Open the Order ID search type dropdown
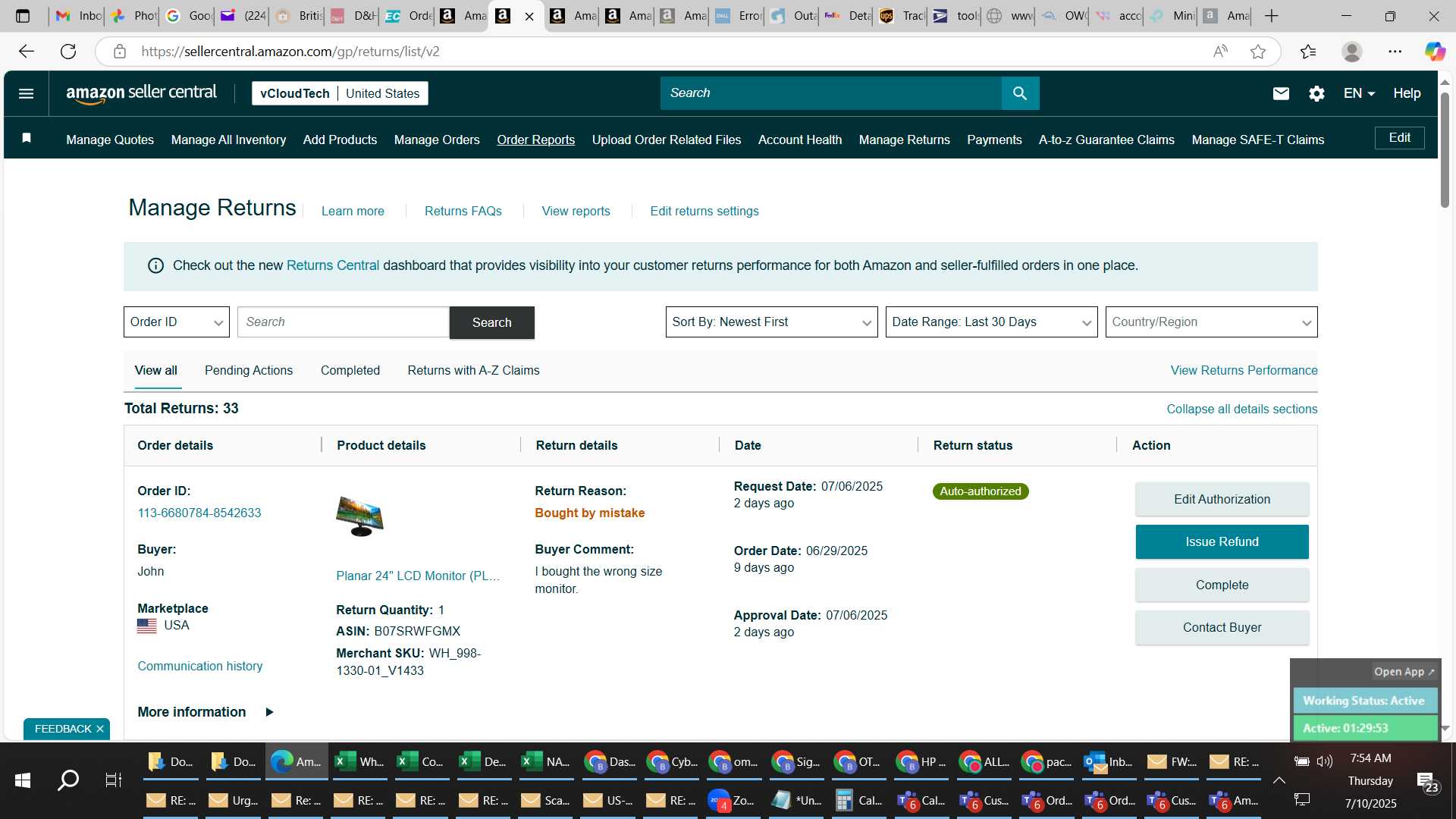Screen dimensions: 1456x819 (x=177, y=322)
